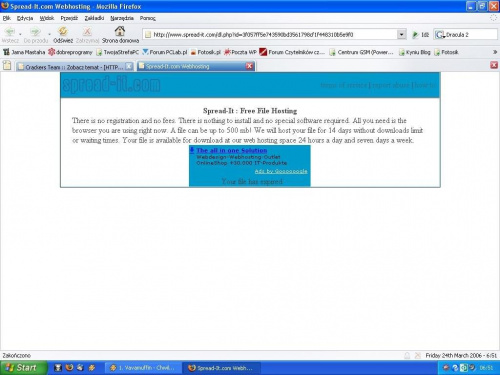Click the green Idź go arrow

415,35
